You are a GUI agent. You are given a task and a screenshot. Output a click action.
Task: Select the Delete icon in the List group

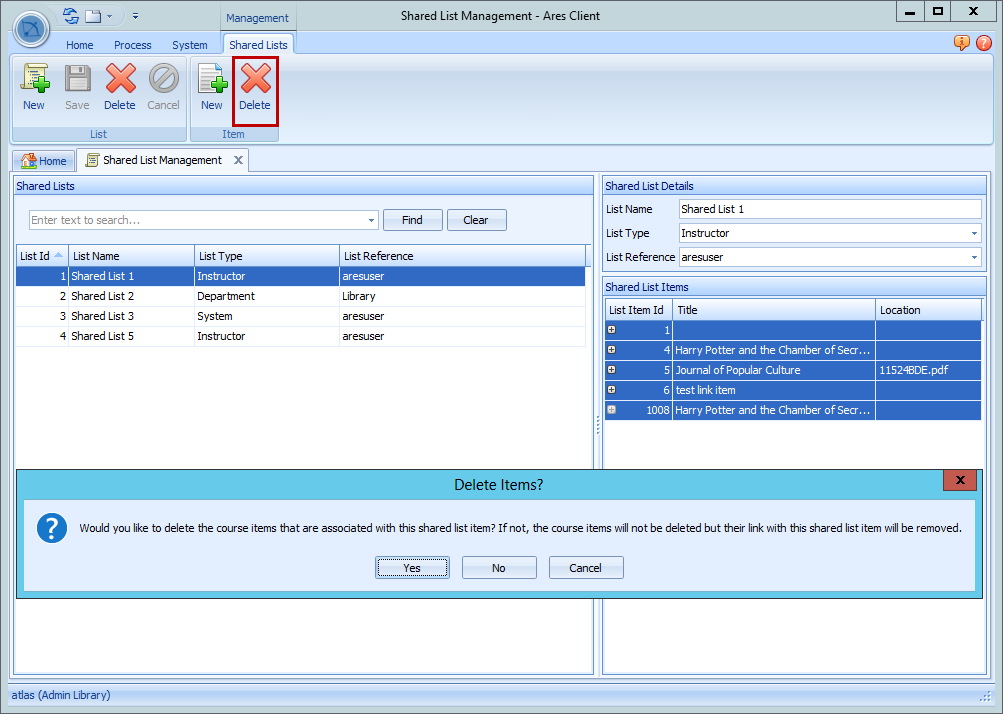(x=120, y=89)
